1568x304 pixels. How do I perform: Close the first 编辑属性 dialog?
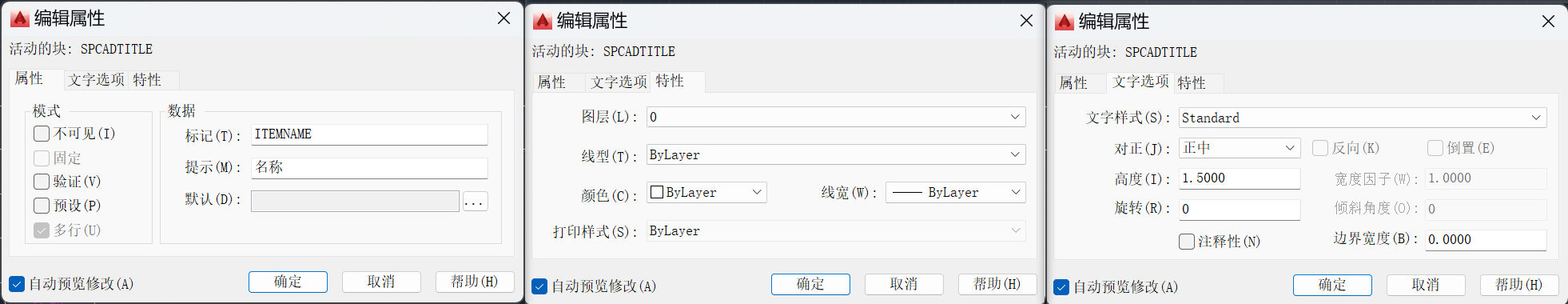tap(503, 18)
